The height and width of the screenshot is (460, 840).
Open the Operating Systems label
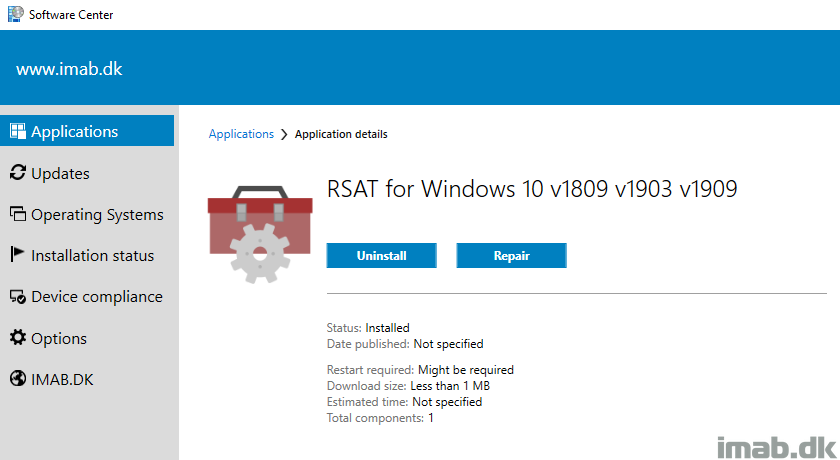click(98, 215)
